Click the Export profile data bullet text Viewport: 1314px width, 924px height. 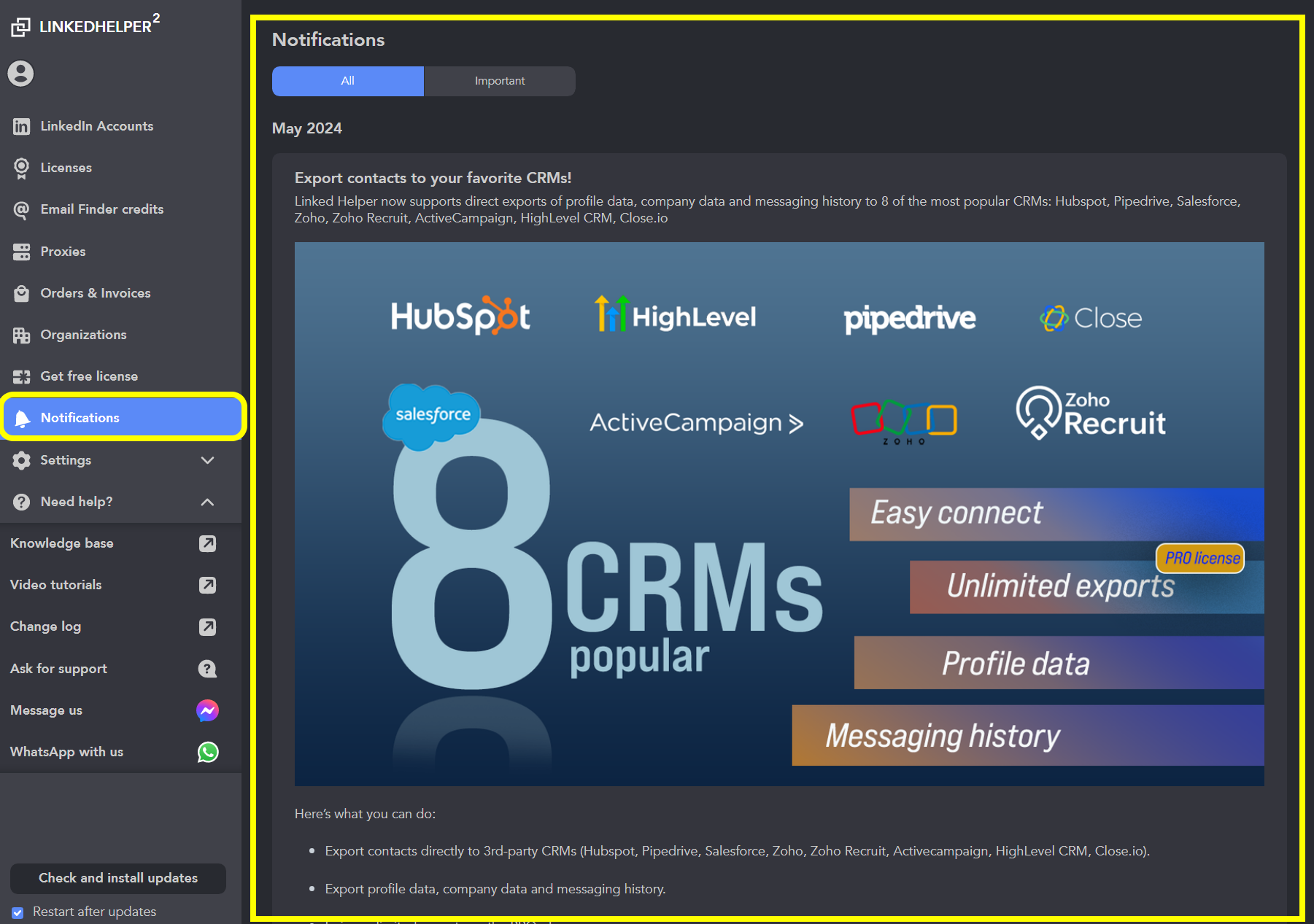point(495,889)
